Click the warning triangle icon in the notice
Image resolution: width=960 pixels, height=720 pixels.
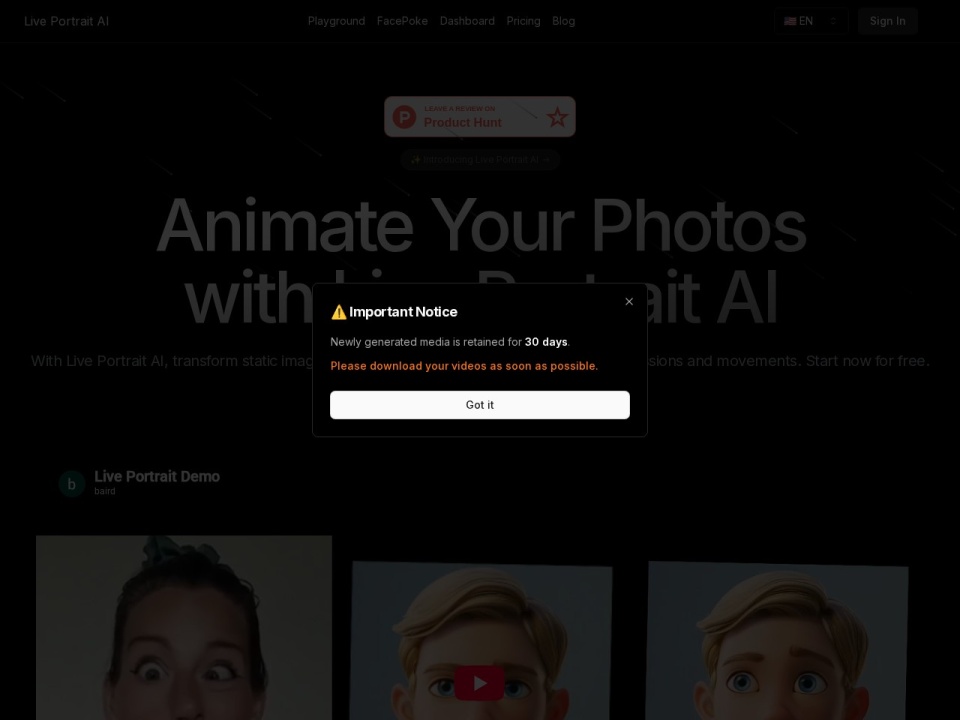[339, 312]
